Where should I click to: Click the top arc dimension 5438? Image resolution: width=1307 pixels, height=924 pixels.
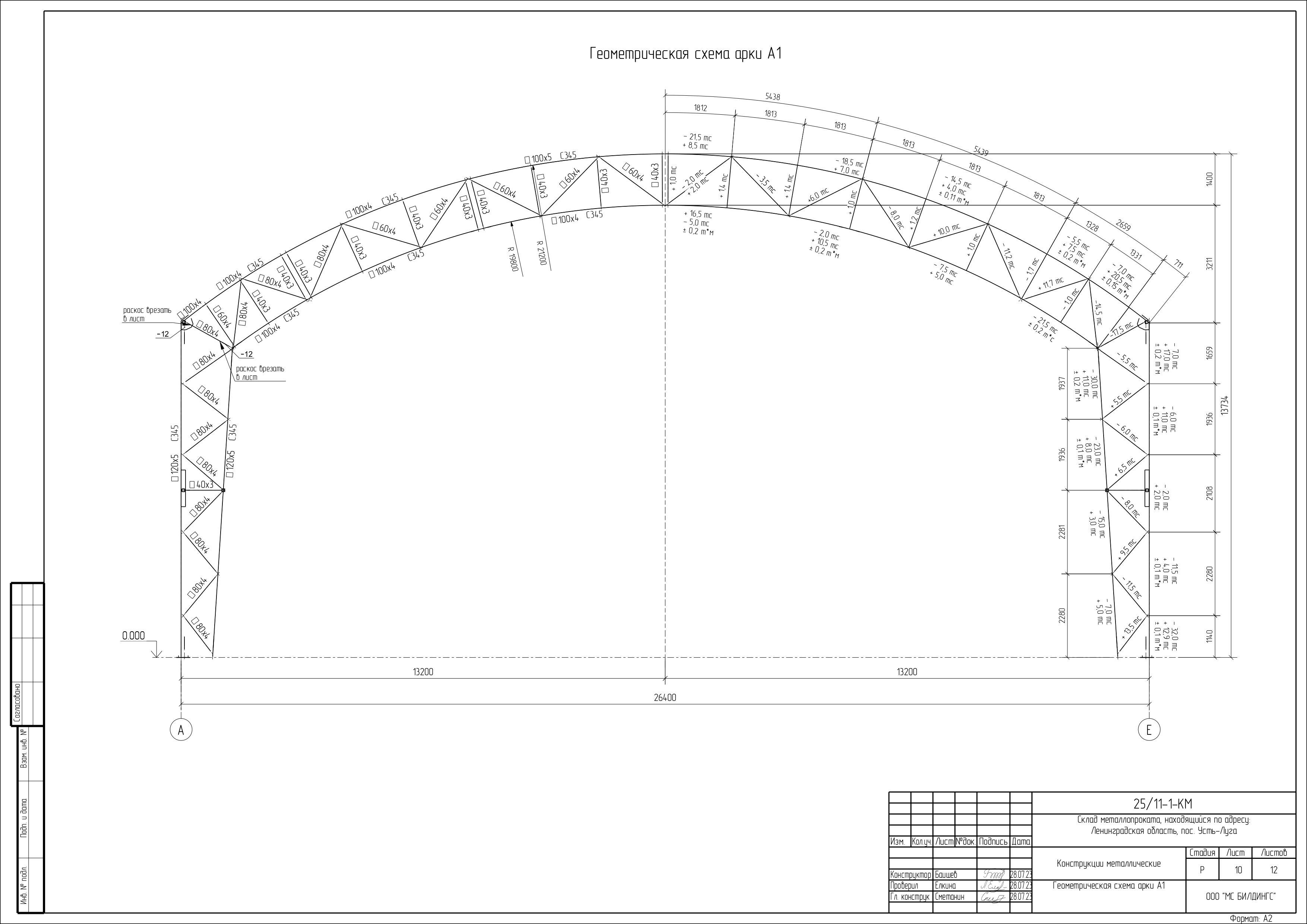(x=772, y=97)
